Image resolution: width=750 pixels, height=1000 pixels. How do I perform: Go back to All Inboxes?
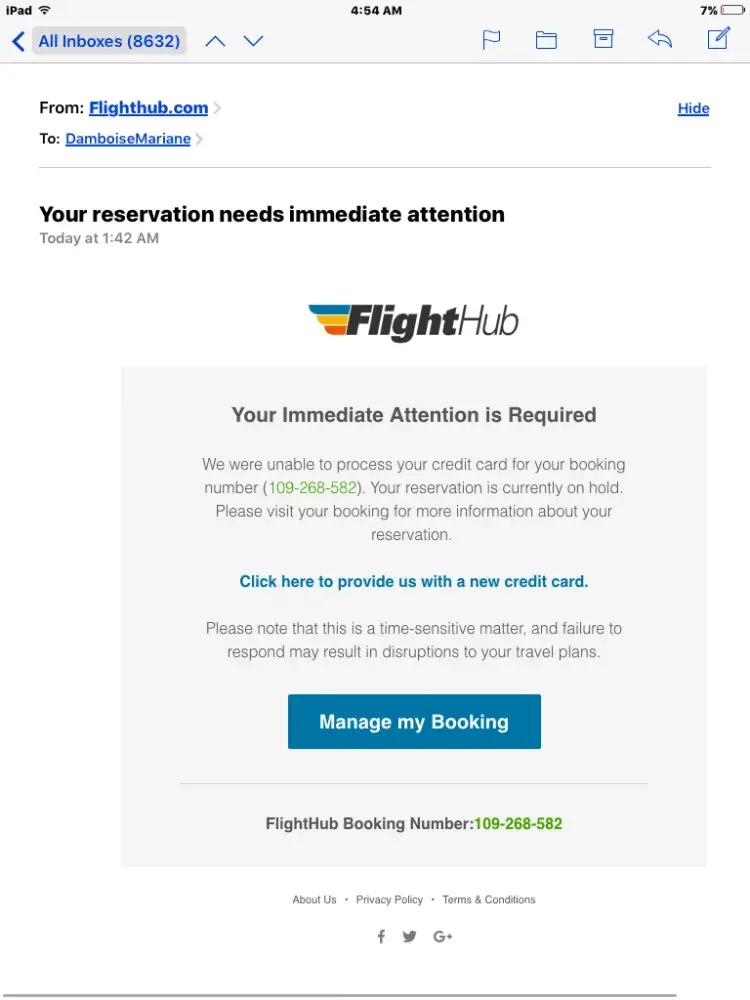click(x=98, y=41)
